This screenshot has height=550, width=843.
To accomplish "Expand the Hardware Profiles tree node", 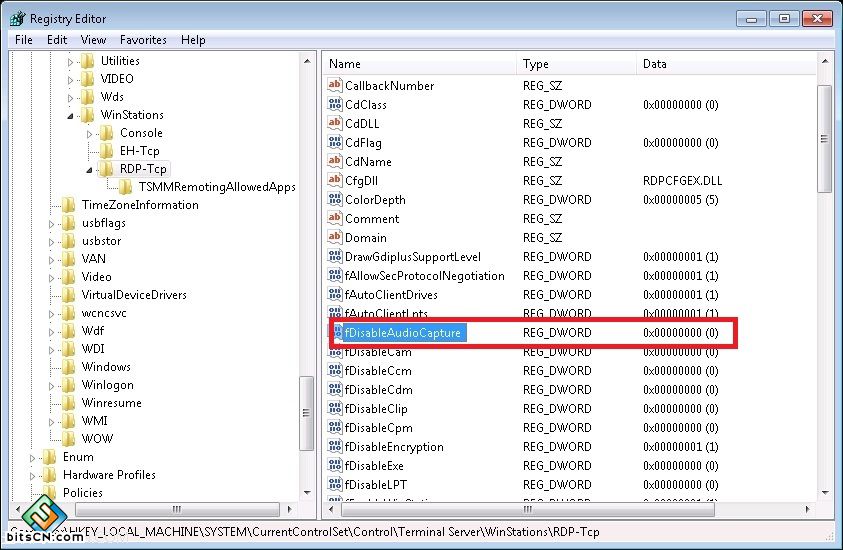I will click(32, 476).
